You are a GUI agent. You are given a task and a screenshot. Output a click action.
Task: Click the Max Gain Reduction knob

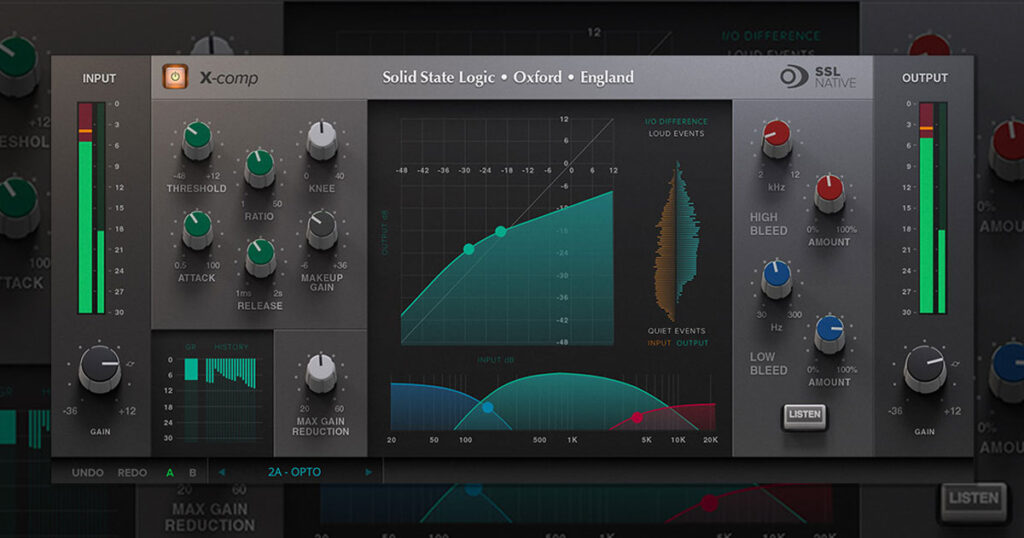(x=321, y=373)
